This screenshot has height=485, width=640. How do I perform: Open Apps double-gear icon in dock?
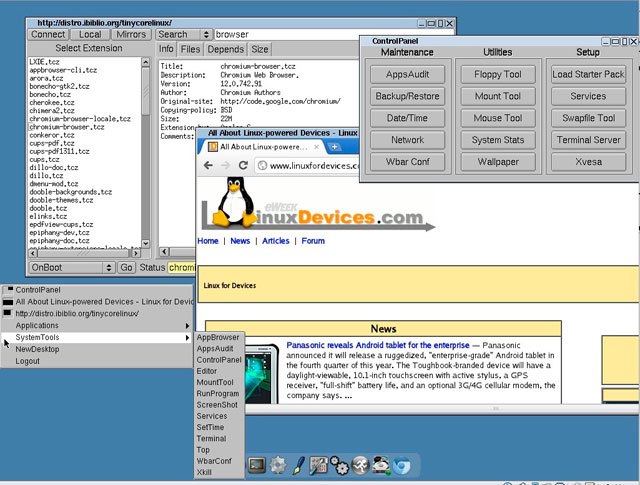339,465
